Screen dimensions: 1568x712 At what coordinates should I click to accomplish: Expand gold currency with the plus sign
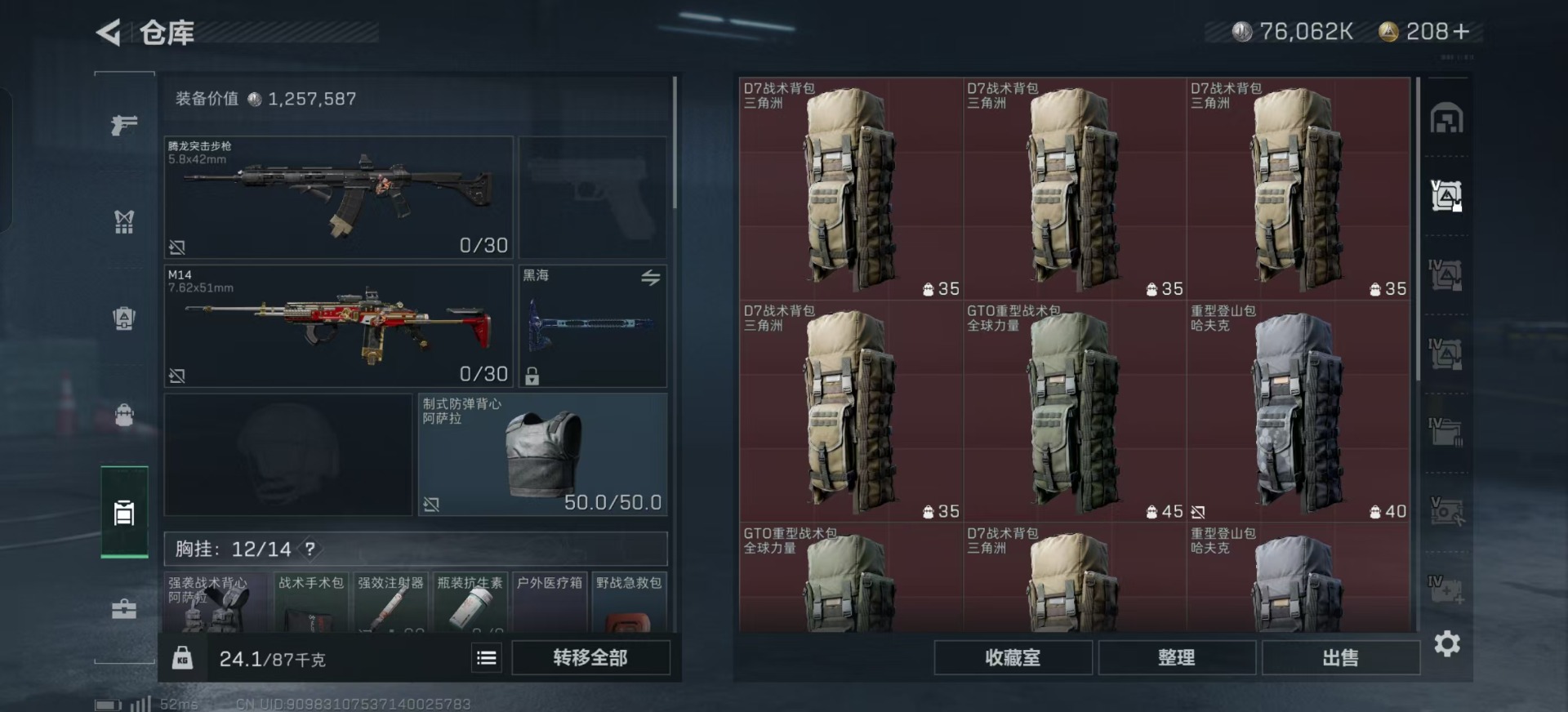pos(1462,32)
